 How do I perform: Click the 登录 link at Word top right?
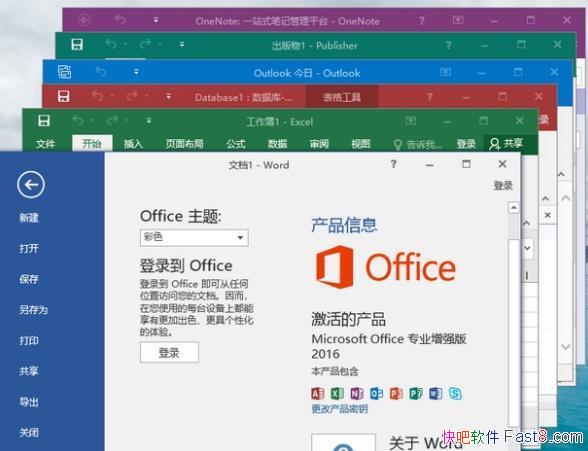coord(503,185)
